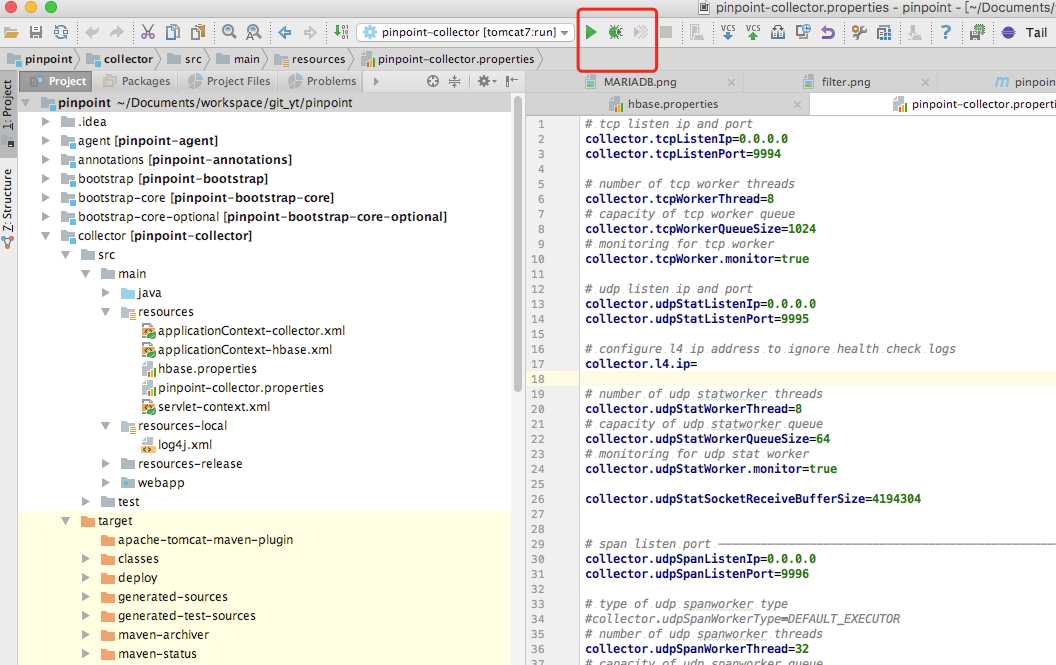
Task: Expand the generated-sources folder
Action: click(86, 597)
